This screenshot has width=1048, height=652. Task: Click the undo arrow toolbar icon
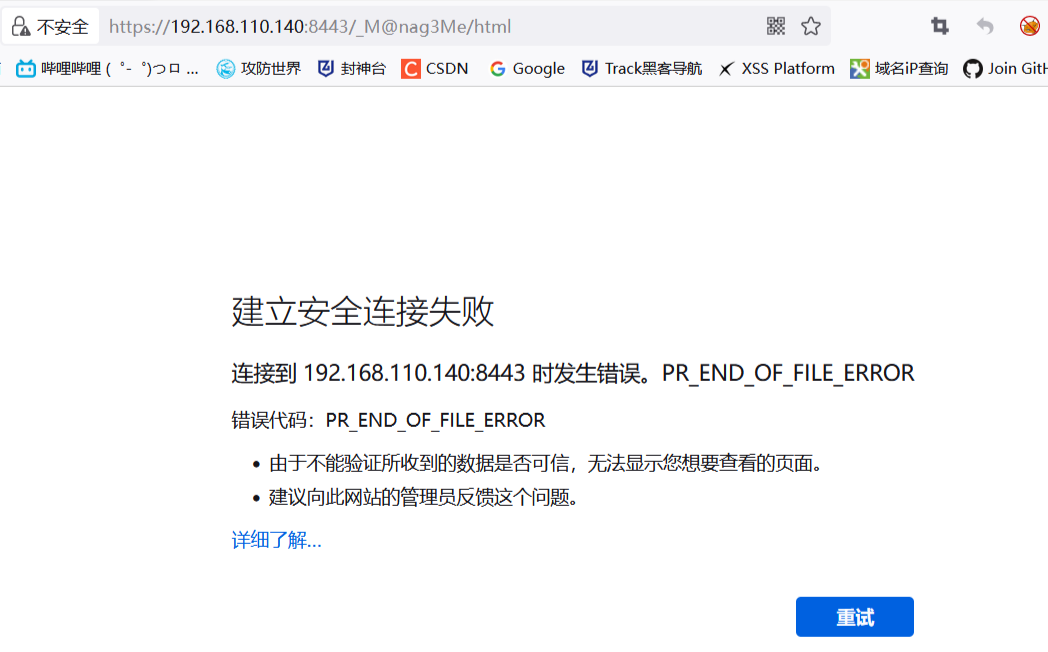[985, 26]
